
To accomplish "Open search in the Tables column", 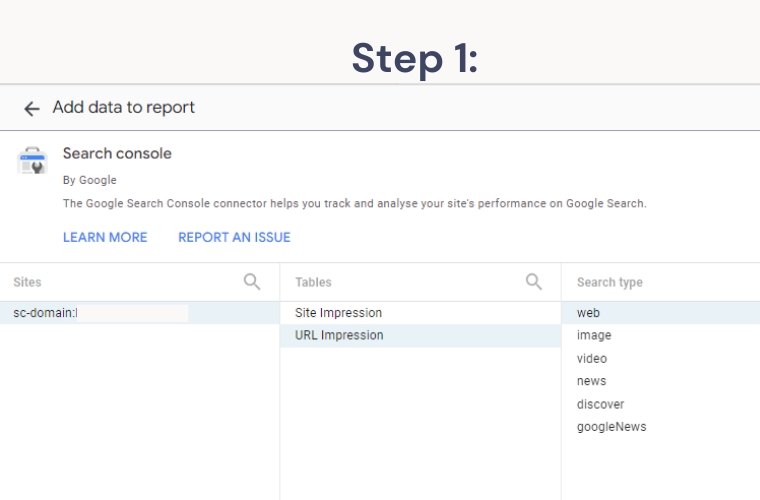I will point(534,281).
